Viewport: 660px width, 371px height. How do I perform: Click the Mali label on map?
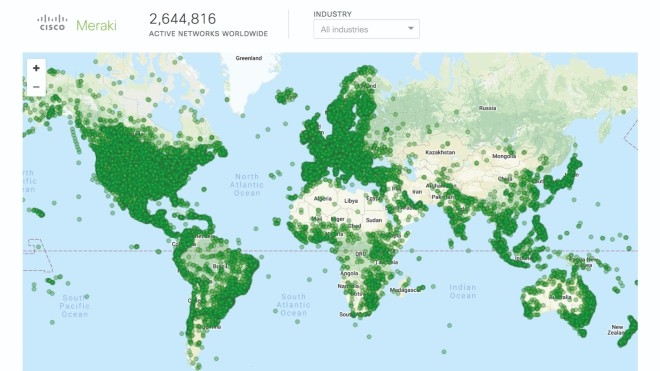[x=317, y=219]
